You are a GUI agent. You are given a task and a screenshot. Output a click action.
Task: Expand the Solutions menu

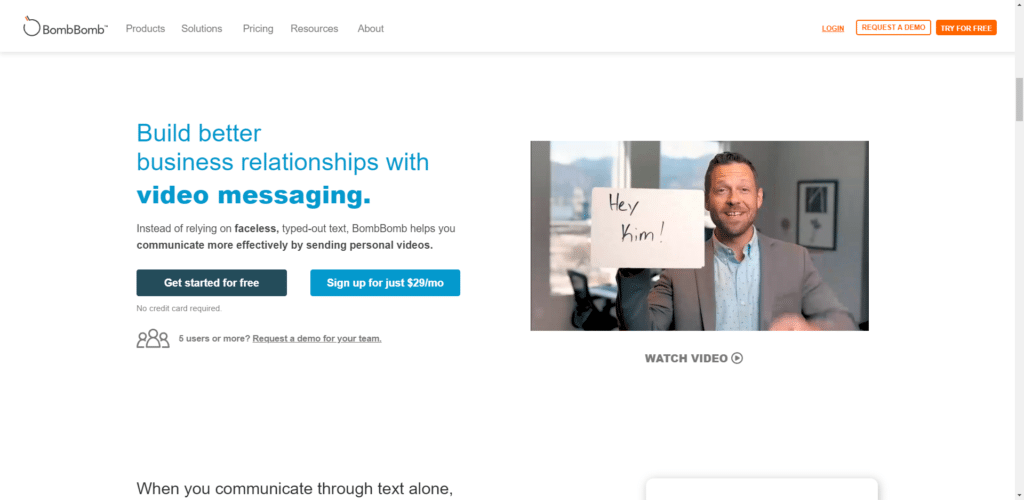pos(202,29)
